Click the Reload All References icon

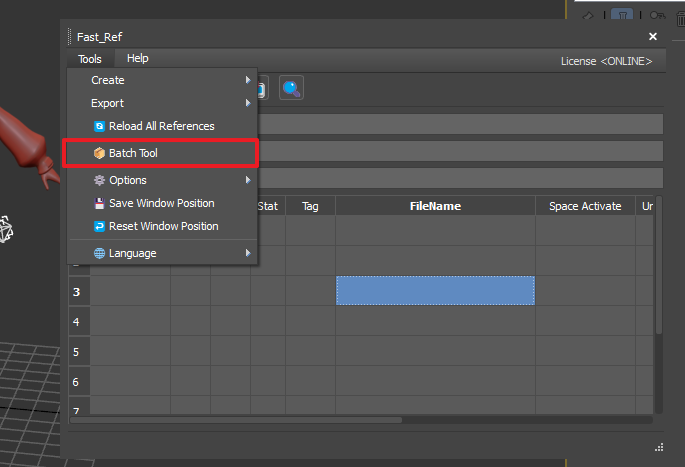(x=99, y=126)
